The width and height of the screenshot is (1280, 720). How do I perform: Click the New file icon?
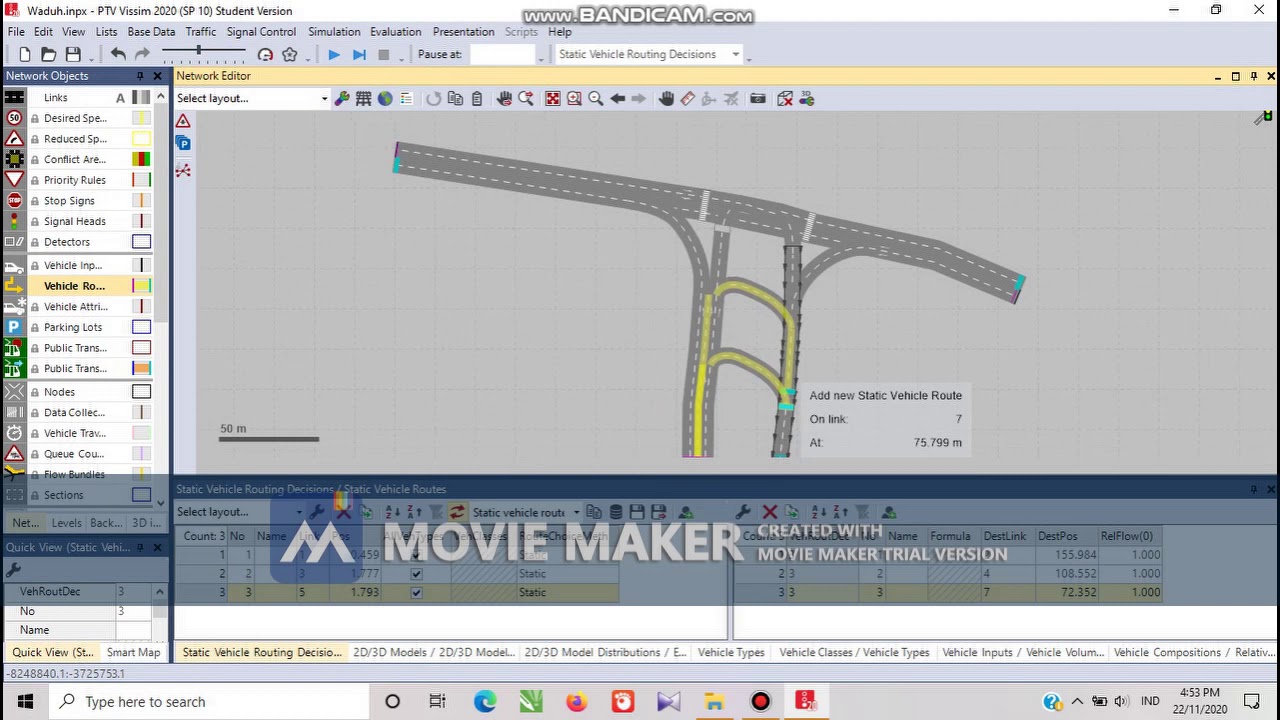coord(25,54)
